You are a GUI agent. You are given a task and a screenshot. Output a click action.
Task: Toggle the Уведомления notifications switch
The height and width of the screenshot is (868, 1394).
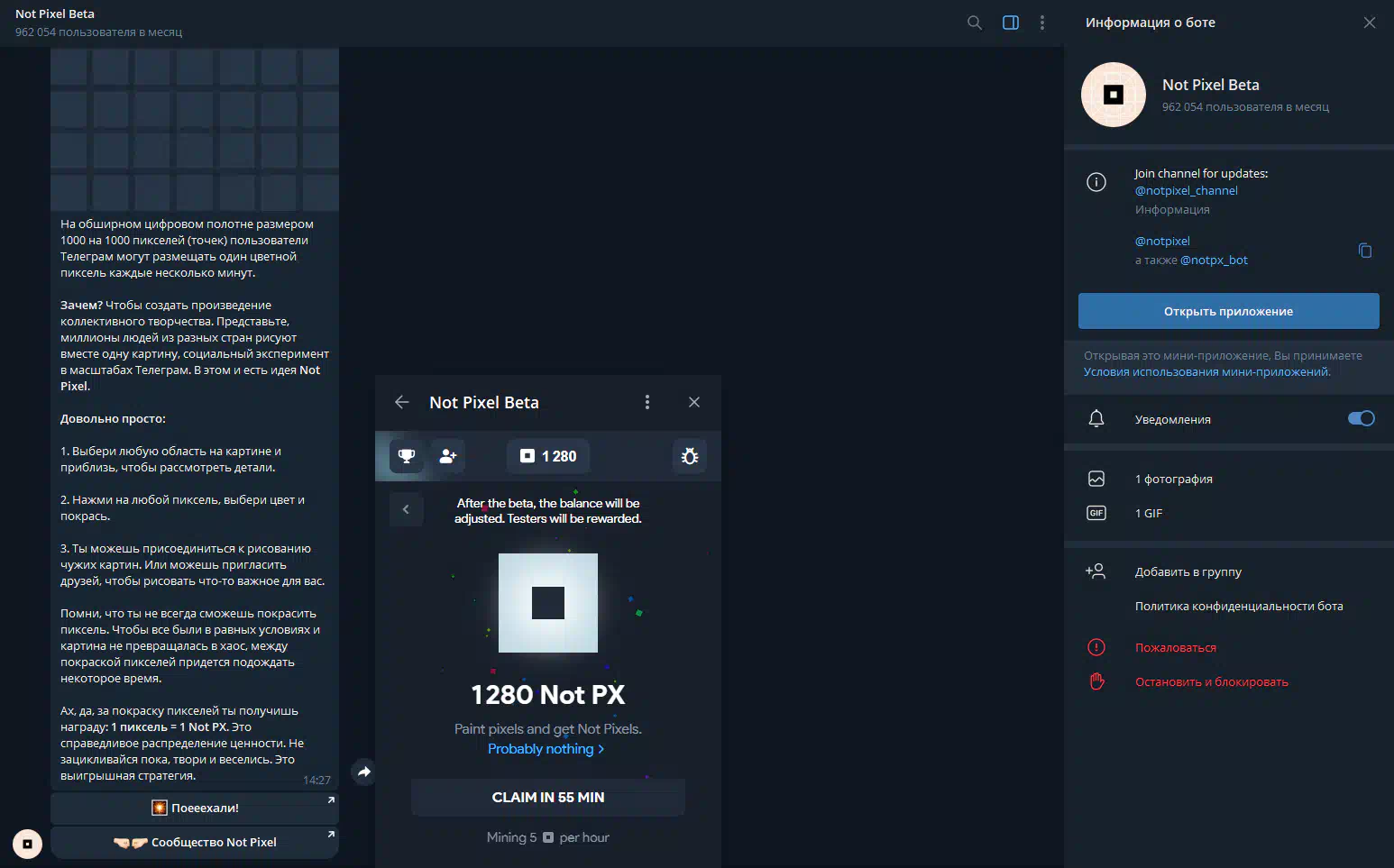coord(1361,418)
